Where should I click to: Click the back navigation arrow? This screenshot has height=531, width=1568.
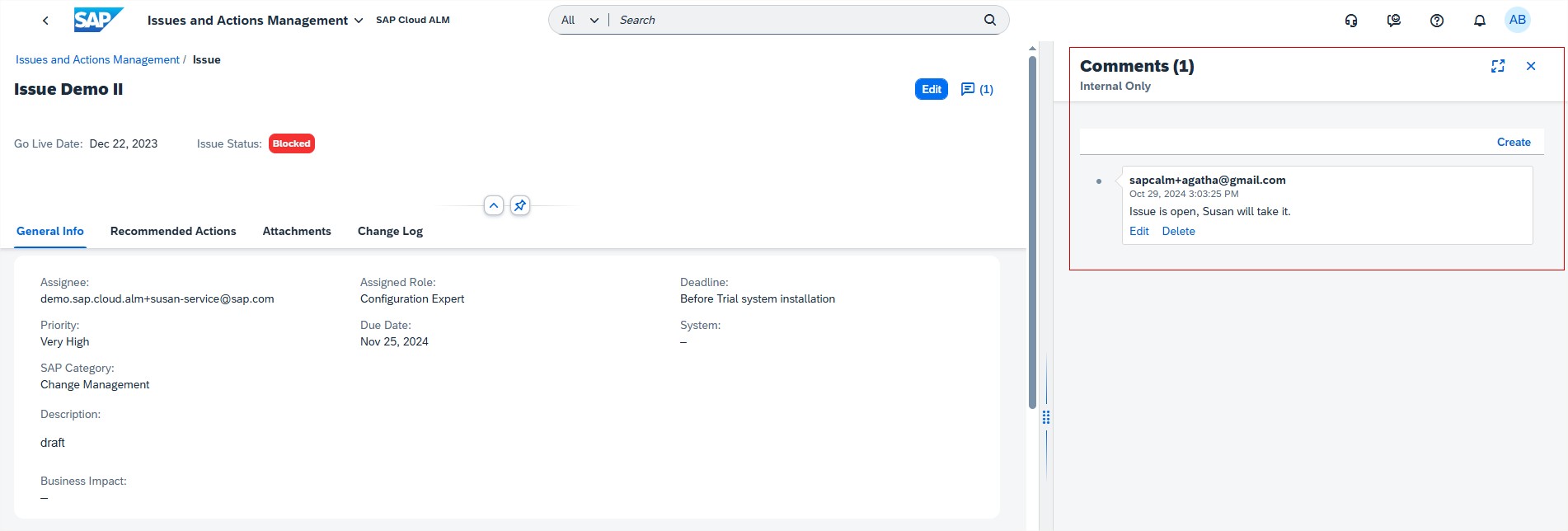(45, 21)
